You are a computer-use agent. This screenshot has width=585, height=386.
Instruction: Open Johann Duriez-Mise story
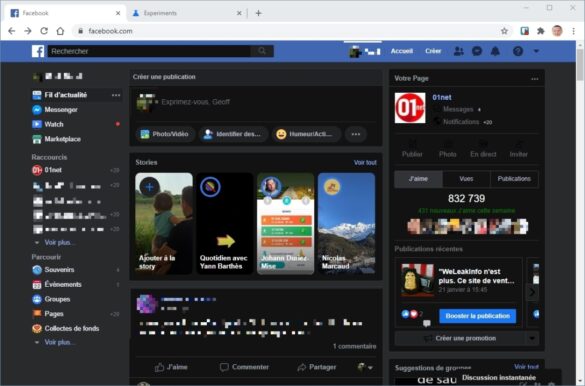click(285, 223)
